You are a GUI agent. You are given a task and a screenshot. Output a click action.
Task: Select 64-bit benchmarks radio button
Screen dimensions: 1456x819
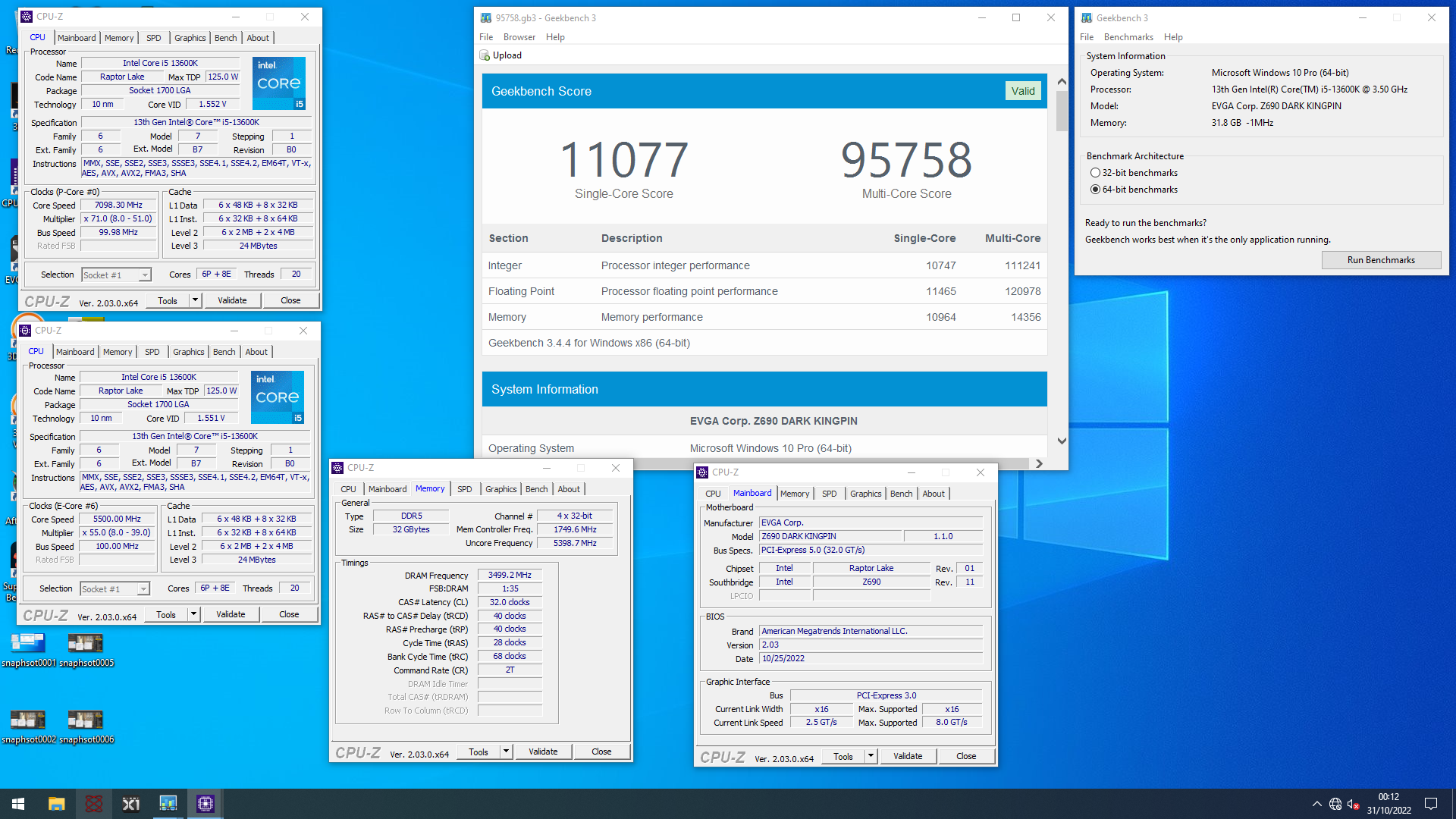coord(1095,190)
